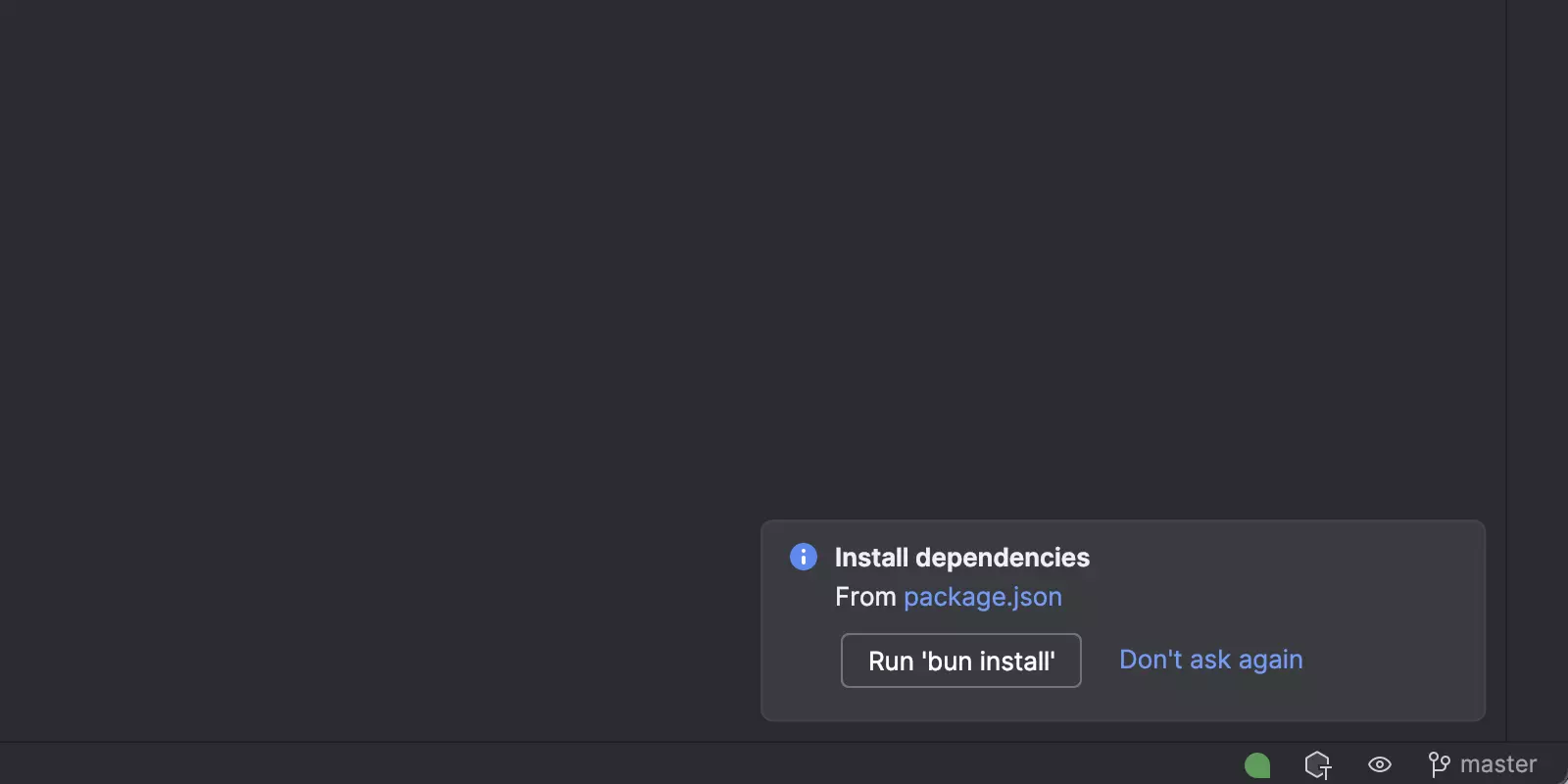
Task: Click the green leaf status bar icon
Action: 1257,764
